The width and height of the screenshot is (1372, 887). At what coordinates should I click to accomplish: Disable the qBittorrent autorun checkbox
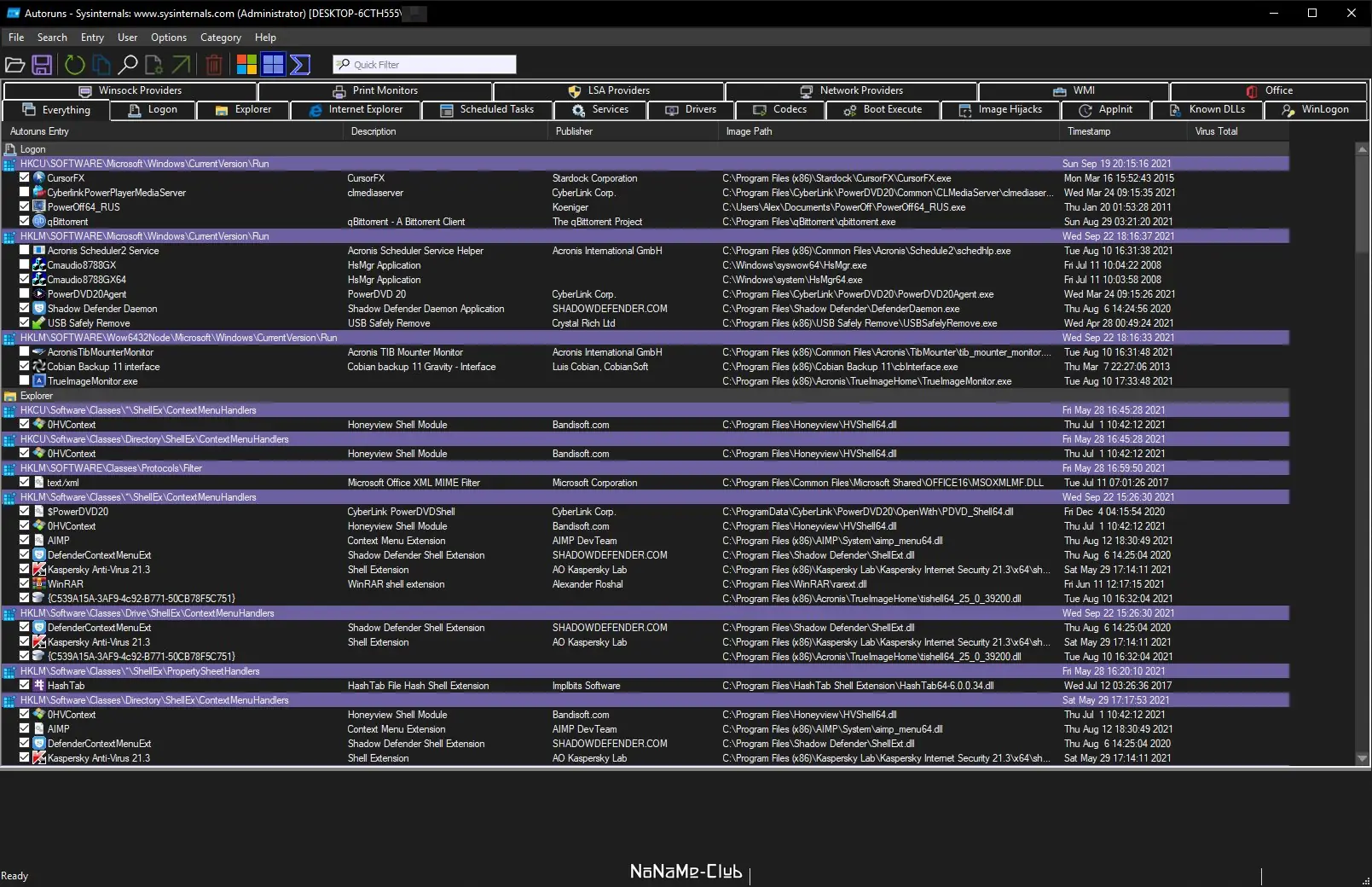point(24,222)
